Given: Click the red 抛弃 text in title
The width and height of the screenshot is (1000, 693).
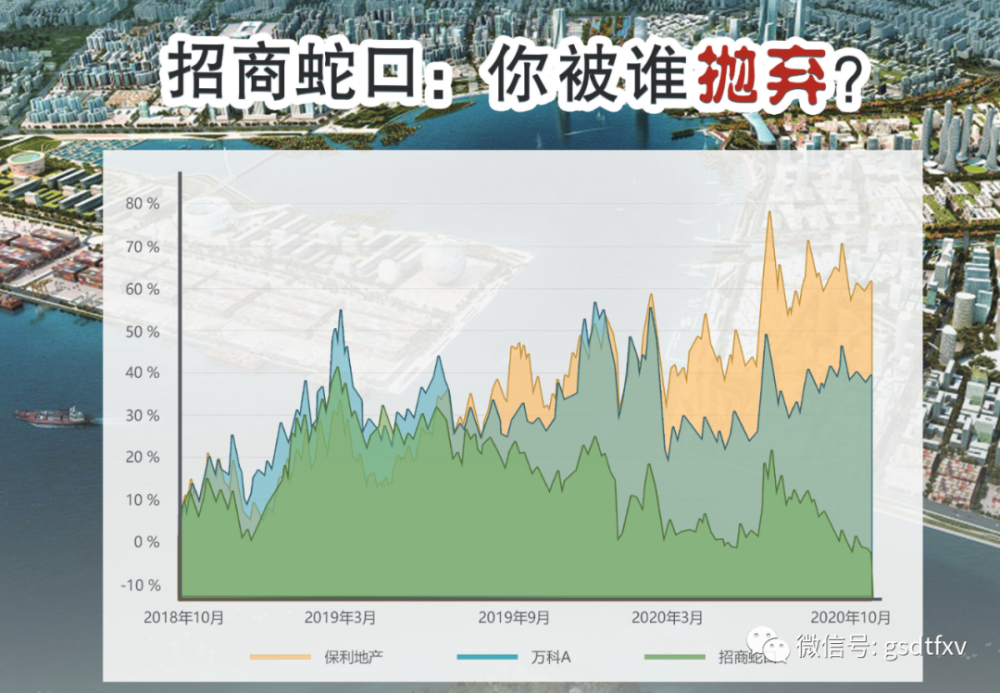Looking at the screenshot, I should (763, 75).
